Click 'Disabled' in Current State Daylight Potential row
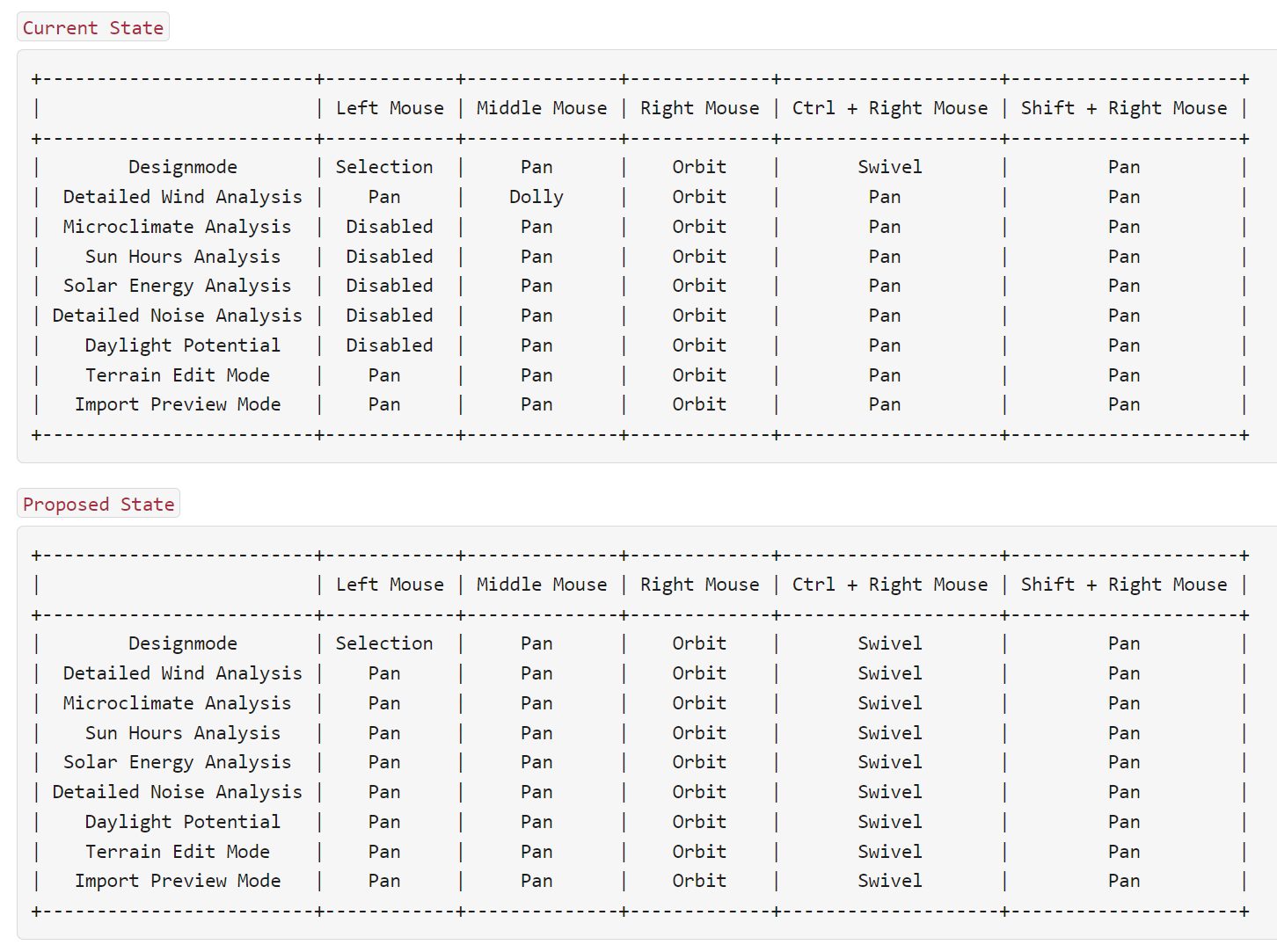The height and width of the screenshot is (952, 1277). click(x=389, y=345)
